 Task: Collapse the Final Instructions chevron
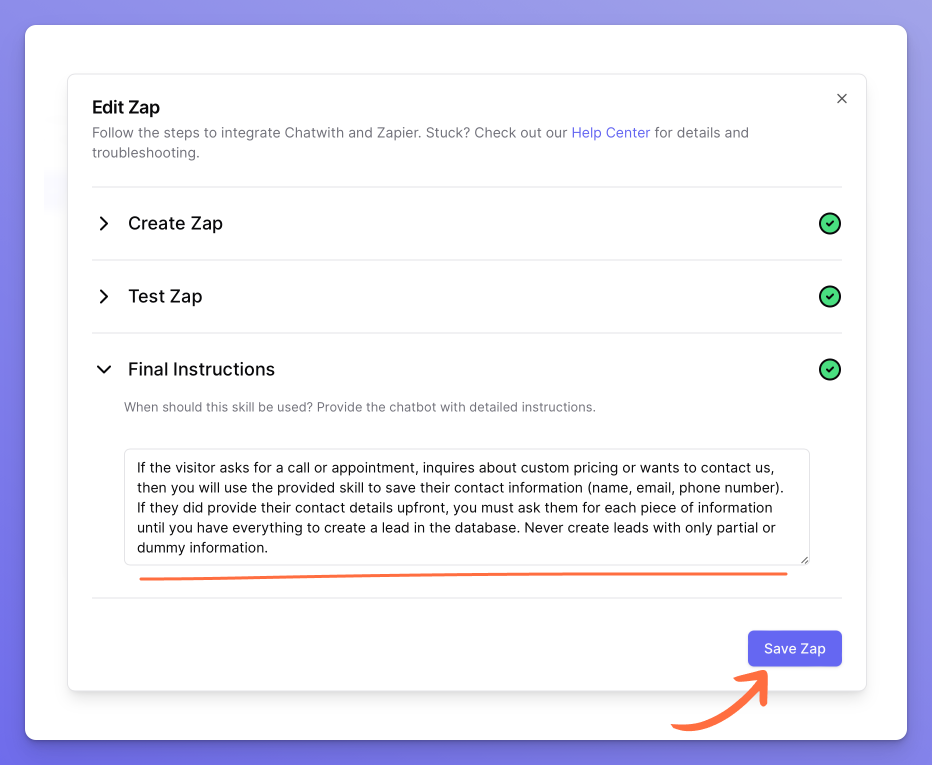[x=104, y=370]
